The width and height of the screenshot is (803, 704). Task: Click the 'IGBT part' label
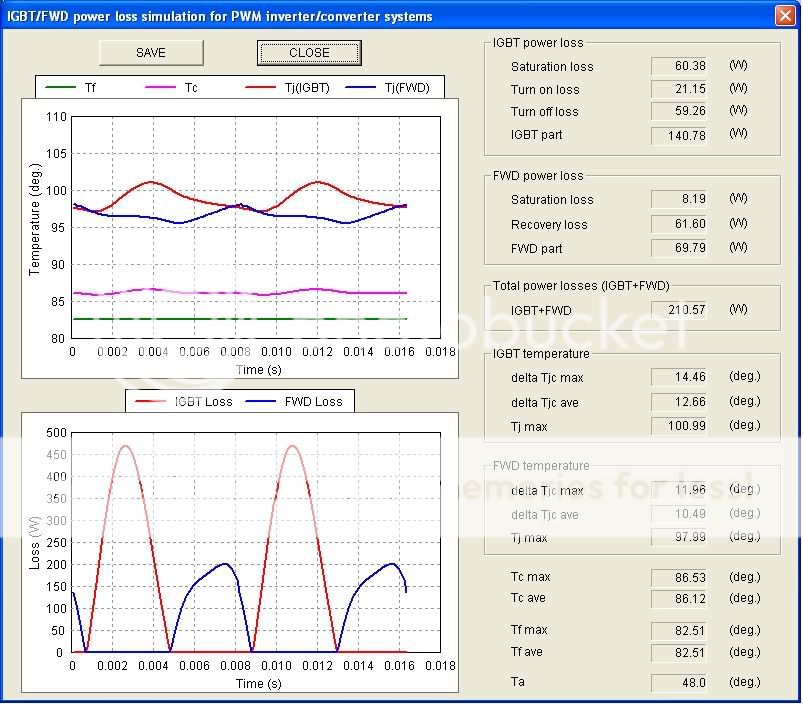click(x=536, y=135)
